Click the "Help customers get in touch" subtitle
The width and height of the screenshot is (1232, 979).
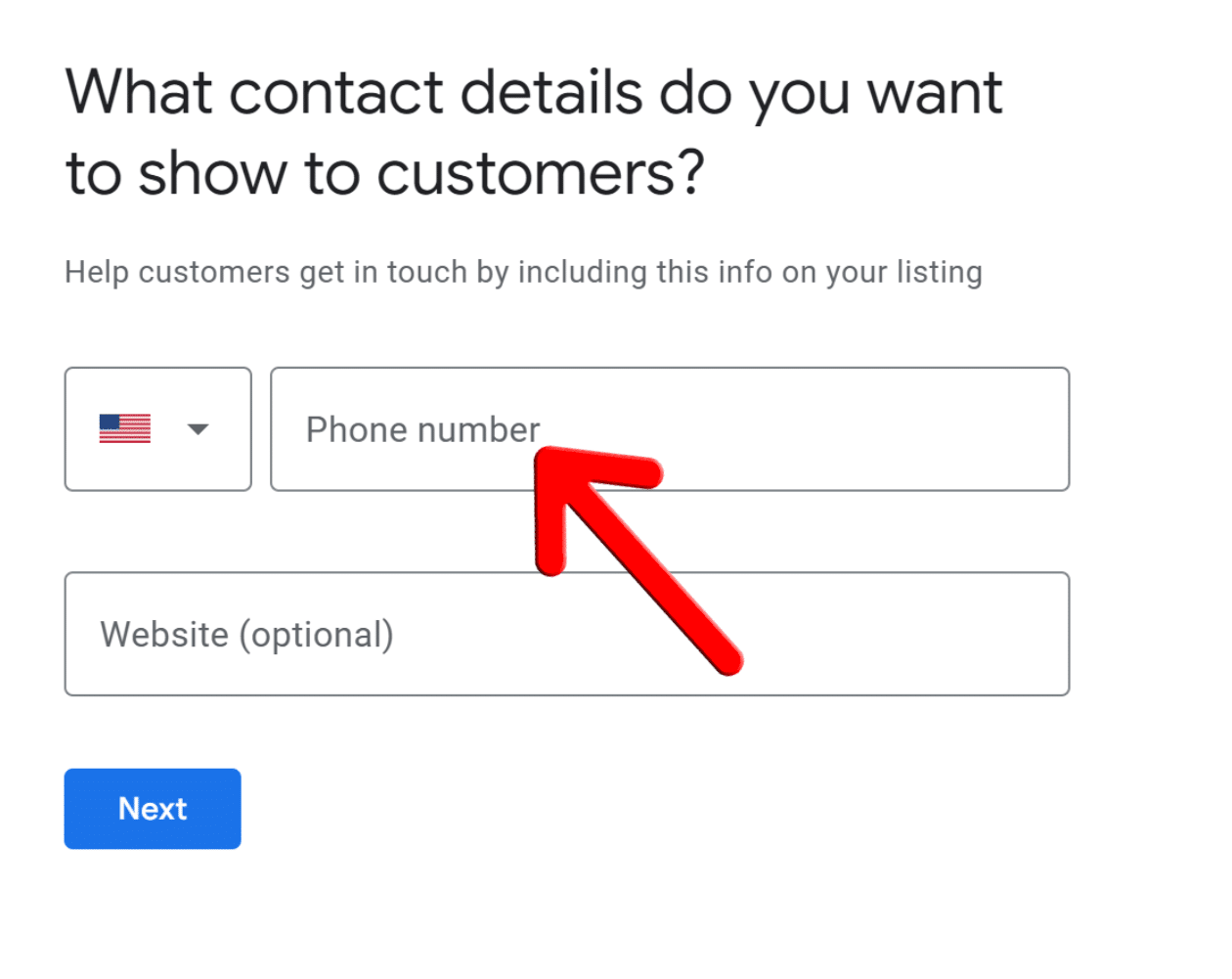[x=523, y=272]
